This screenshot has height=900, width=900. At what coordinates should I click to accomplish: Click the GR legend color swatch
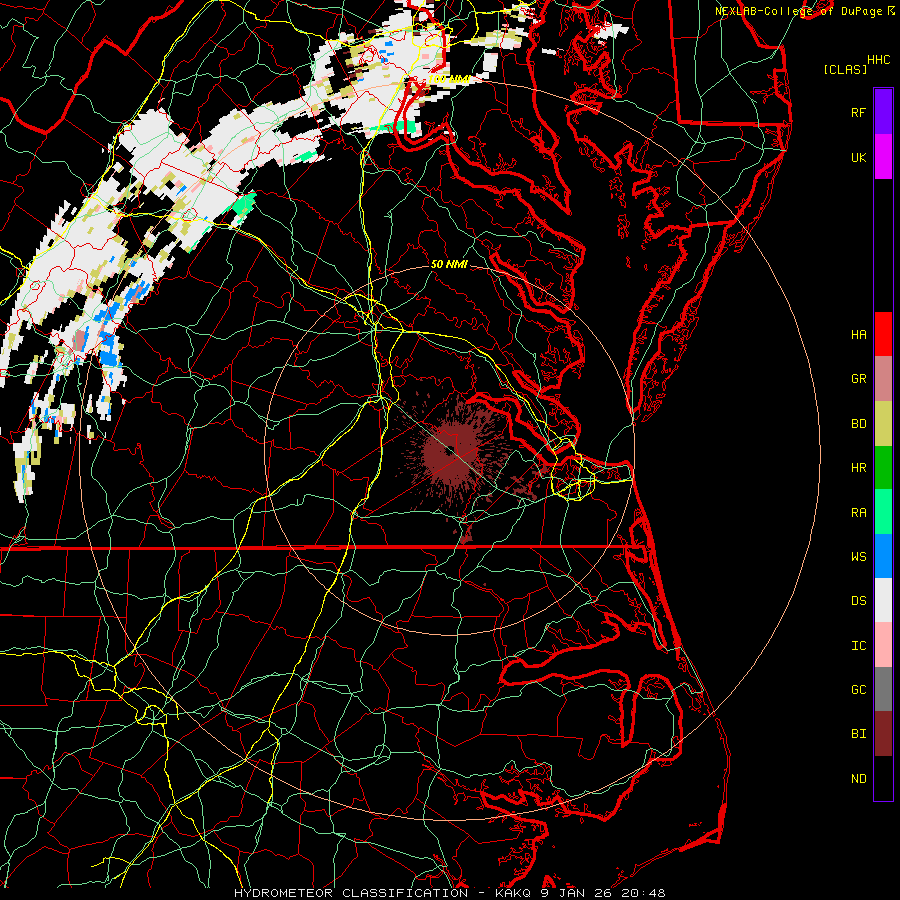(883, 379)
